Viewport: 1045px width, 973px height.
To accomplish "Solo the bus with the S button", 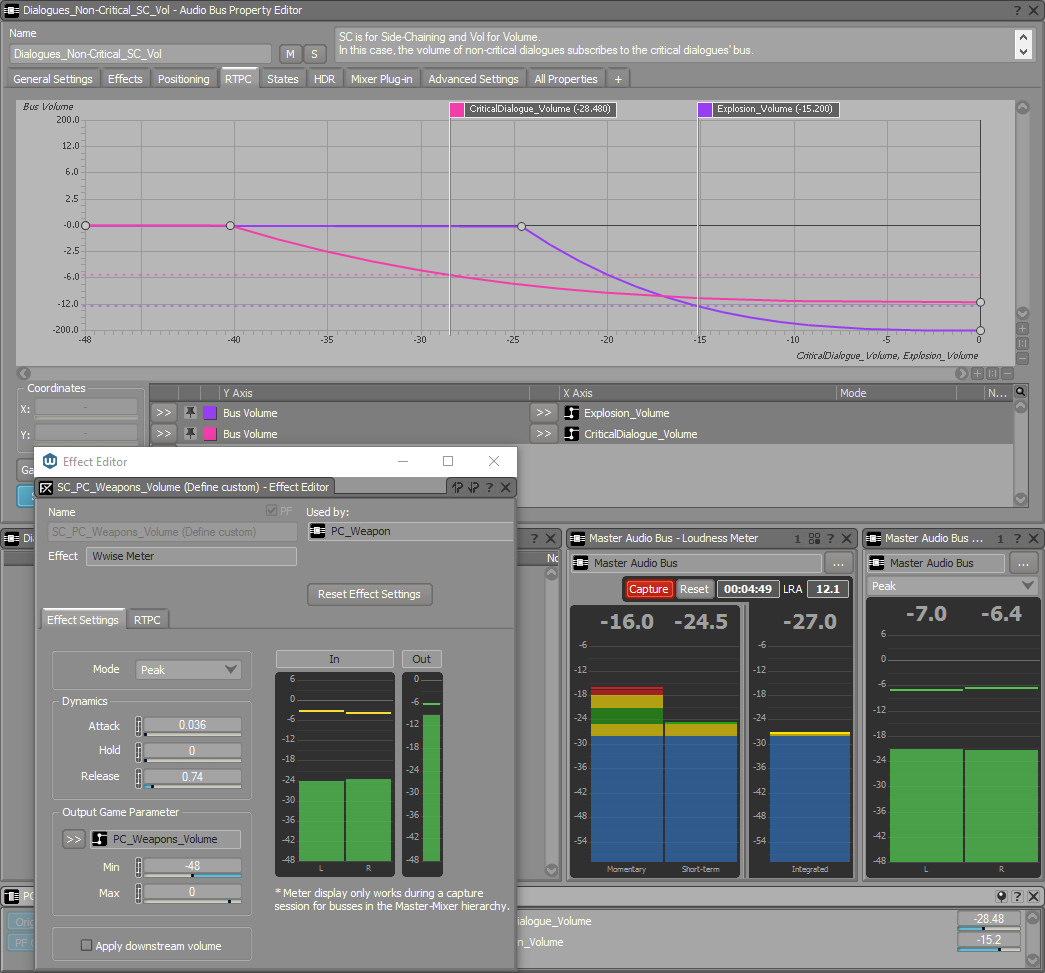I will click(x=315, y=54).
